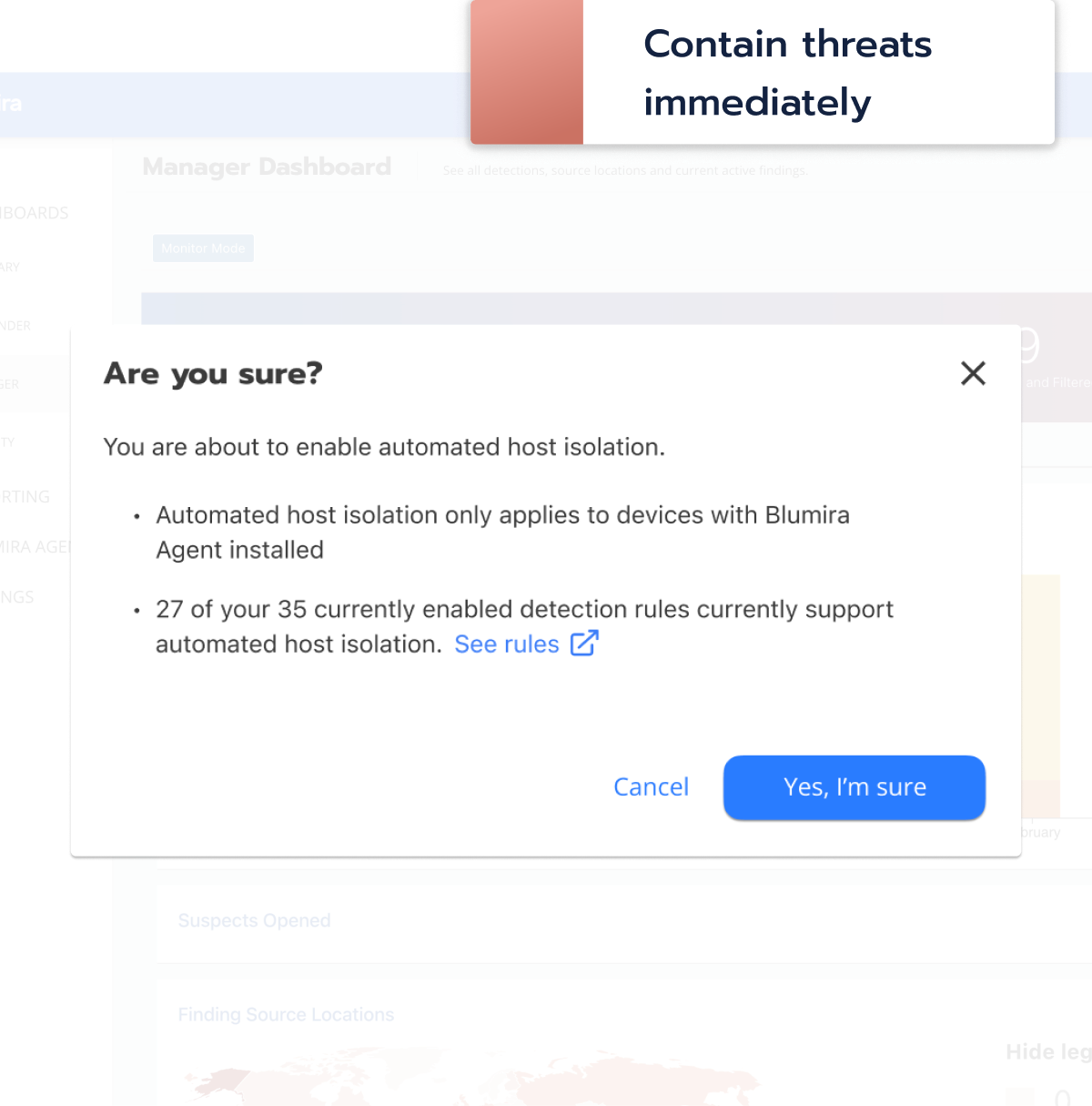Click the faded Monitor Mode badge
The image size is (1092, 1106).
pos(203,249)
